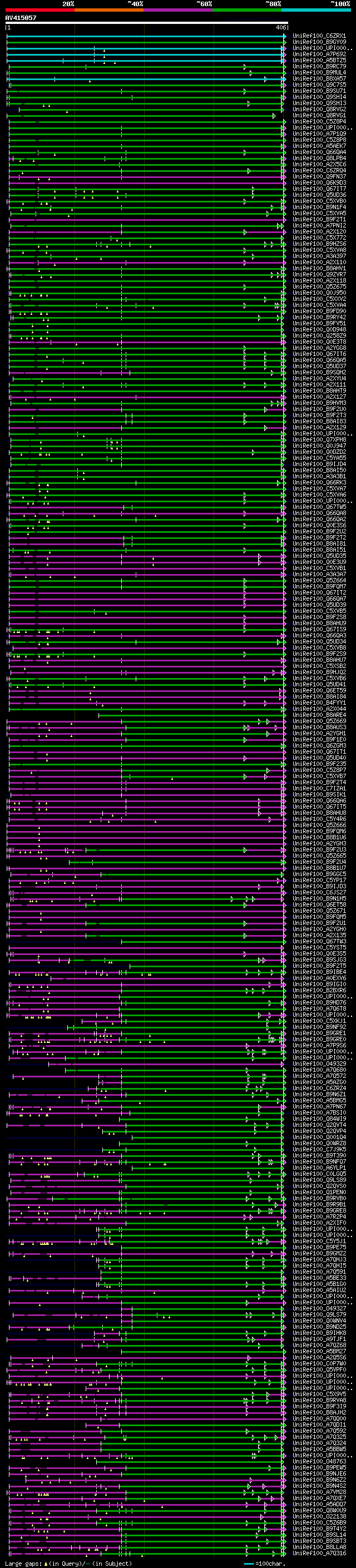Click the cyan ~100% identity legend band
356x1568 pixels.
(317, 10)
